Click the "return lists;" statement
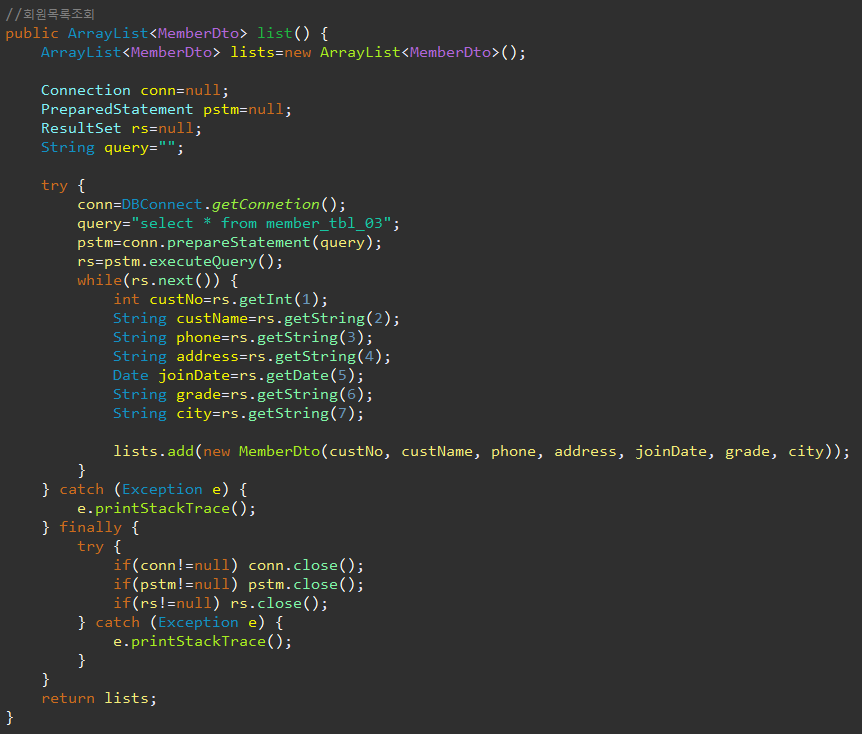 click(x=99, y=699)
